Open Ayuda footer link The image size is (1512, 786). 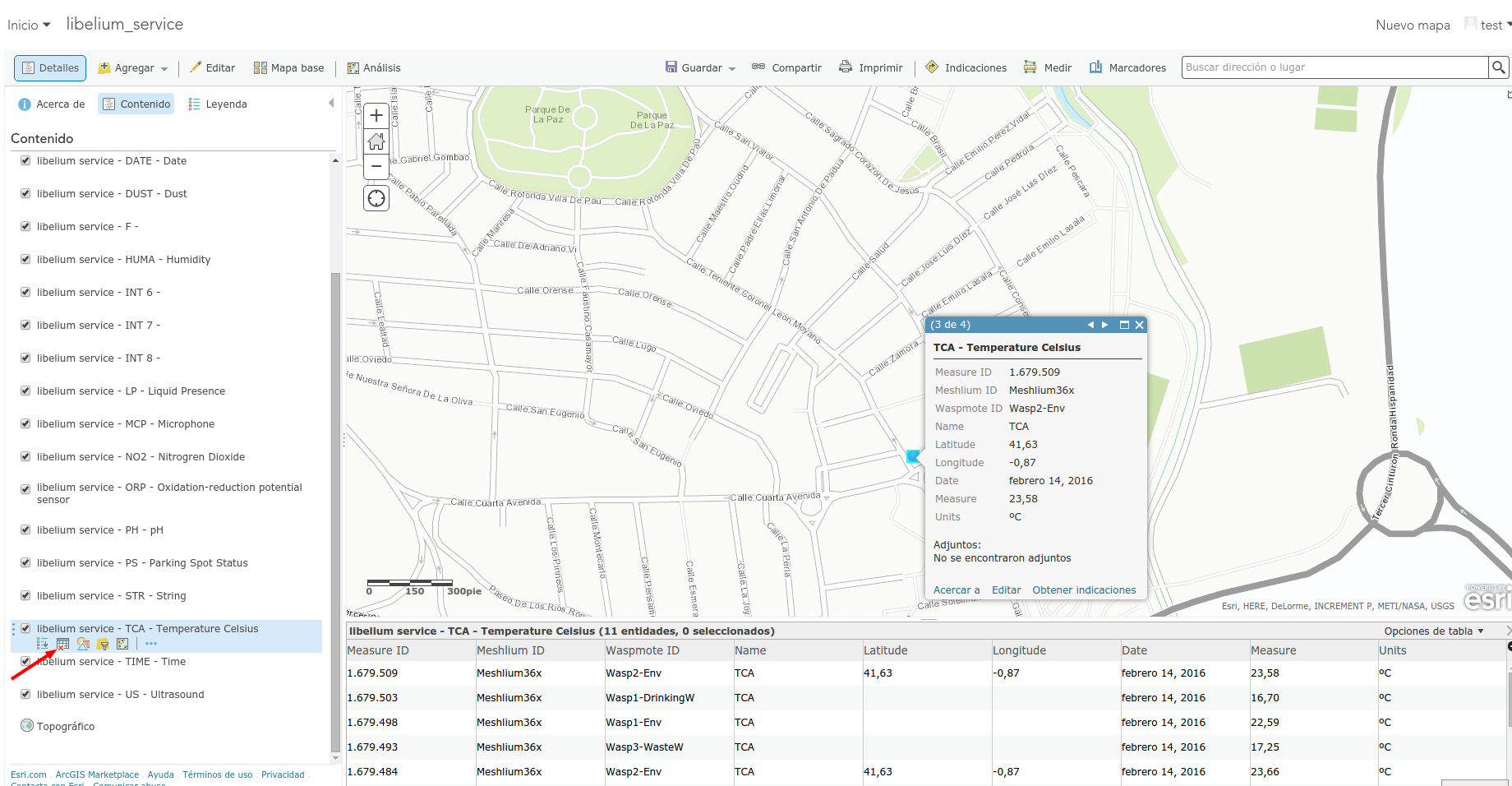(x=160, y=774)
